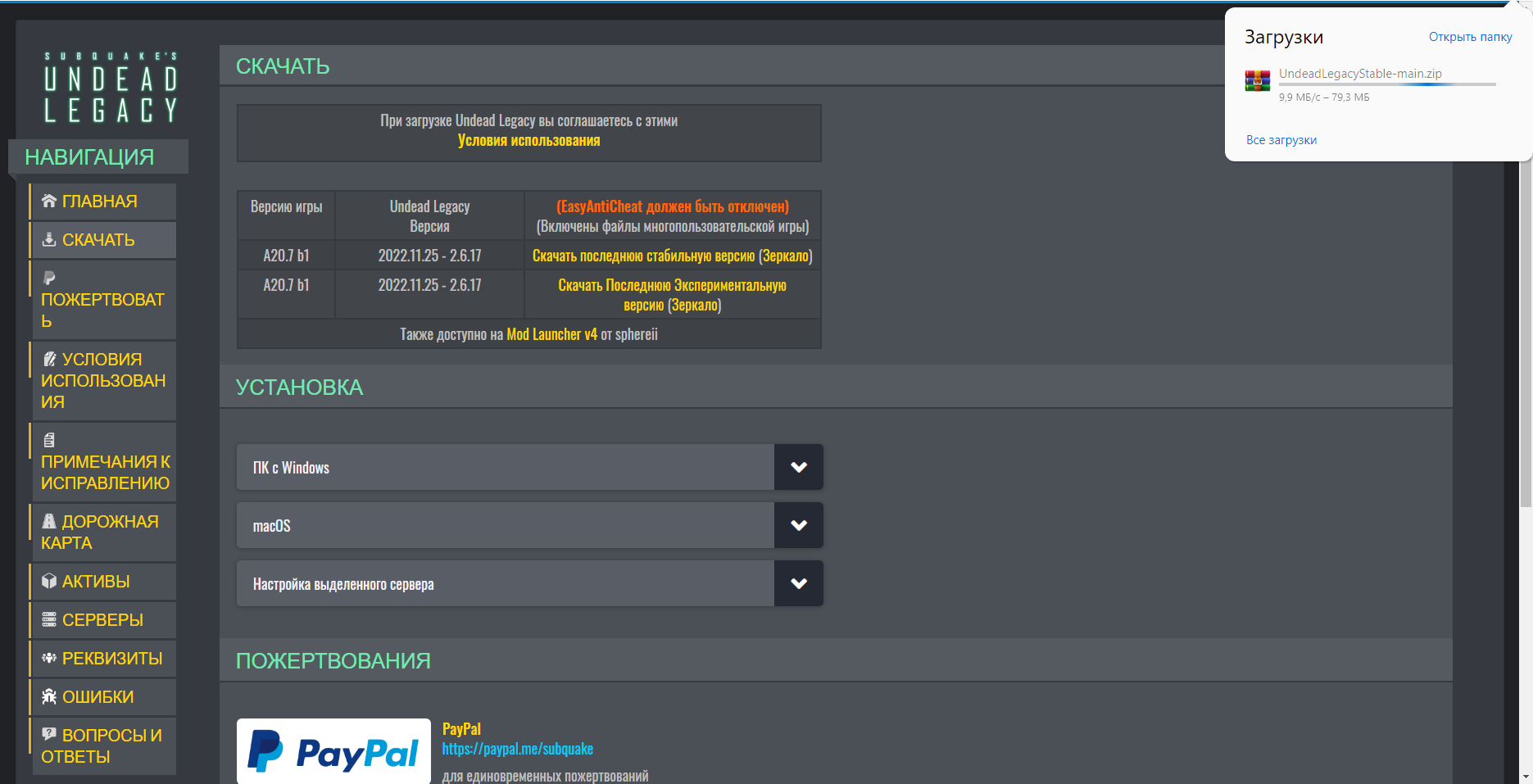This screenshot has height=784, width=1533.
Task: Open the ВОПРОСЫ И ОТВЕТЫ sidebar menu item
Action: 103,745
